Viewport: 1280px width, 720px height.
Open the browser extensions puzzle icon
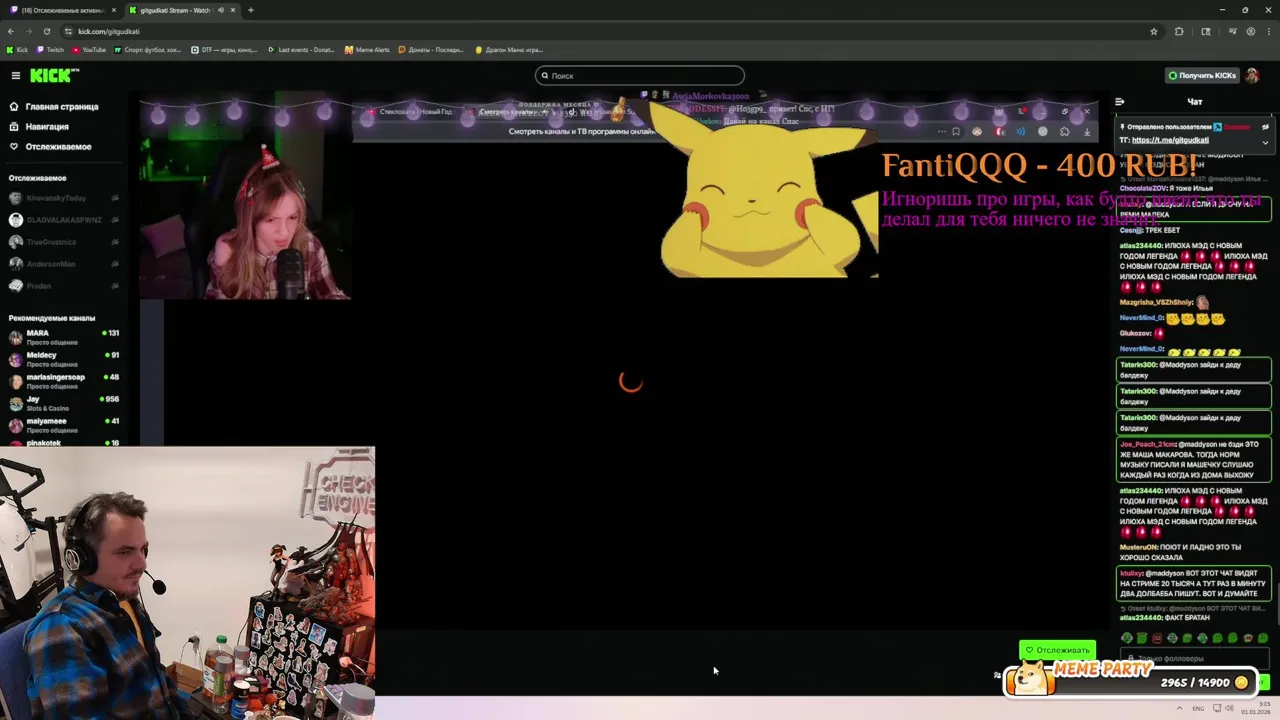pyautogui.click(x=1179, y=31)
